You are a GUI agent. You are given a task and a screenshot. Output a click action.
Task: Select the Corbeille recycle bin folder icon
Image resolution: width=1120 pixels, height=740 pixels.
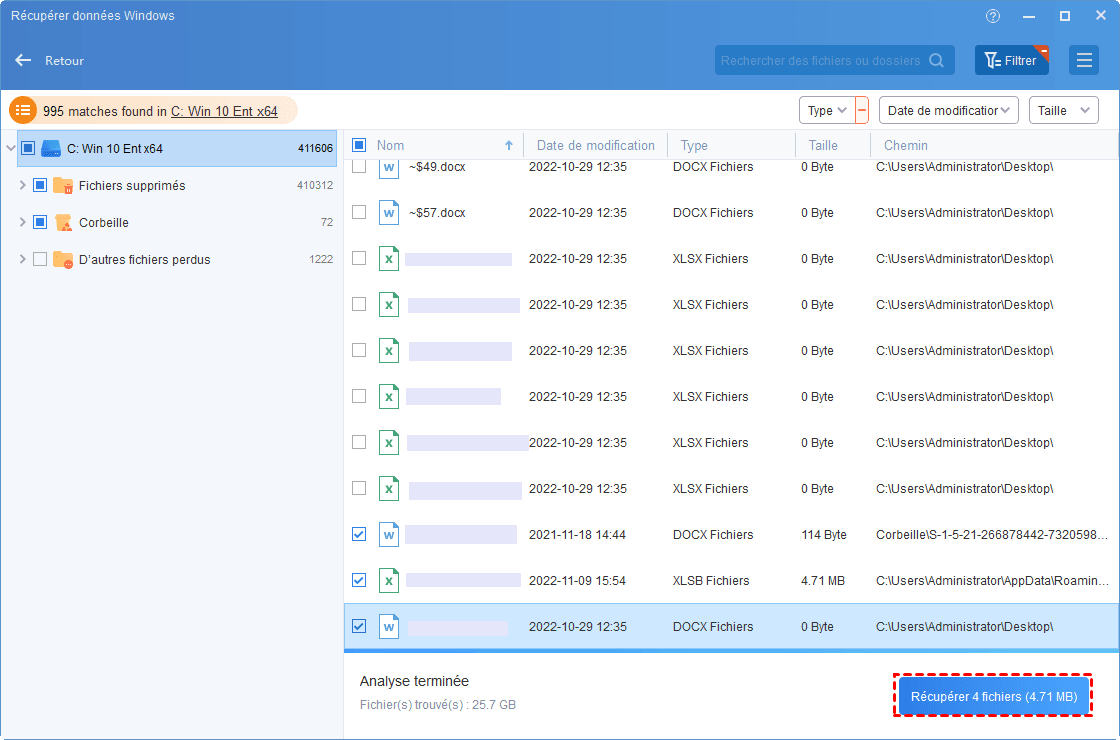tap(63, 223)
